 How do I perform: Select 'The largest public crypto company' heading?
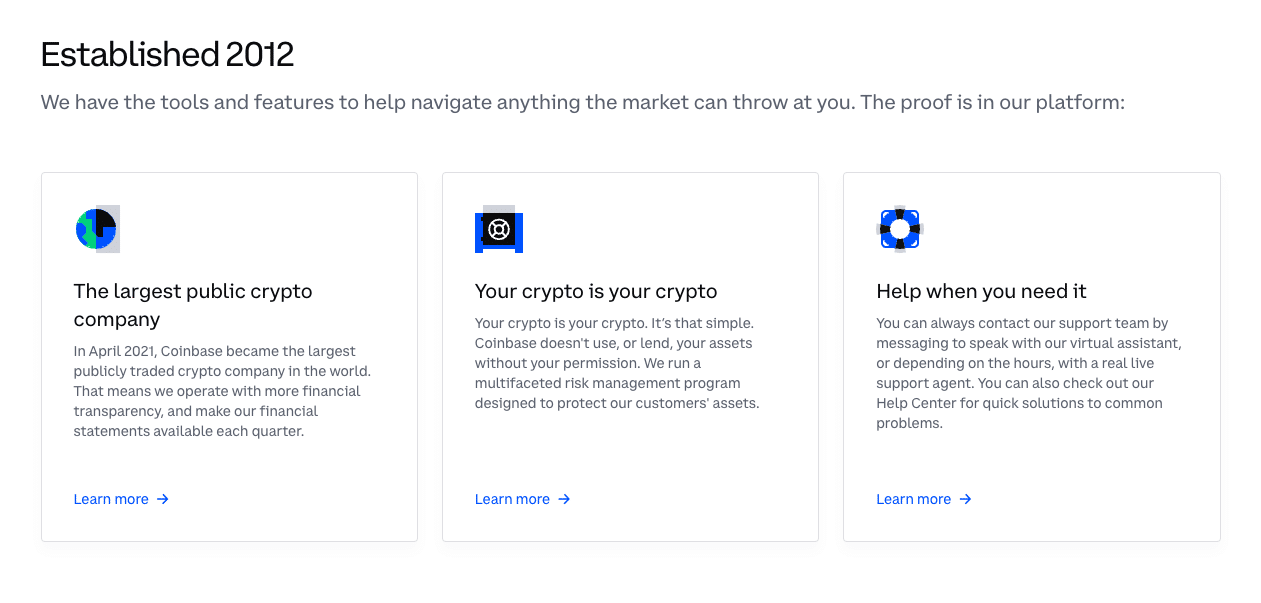tap(193, 305)
